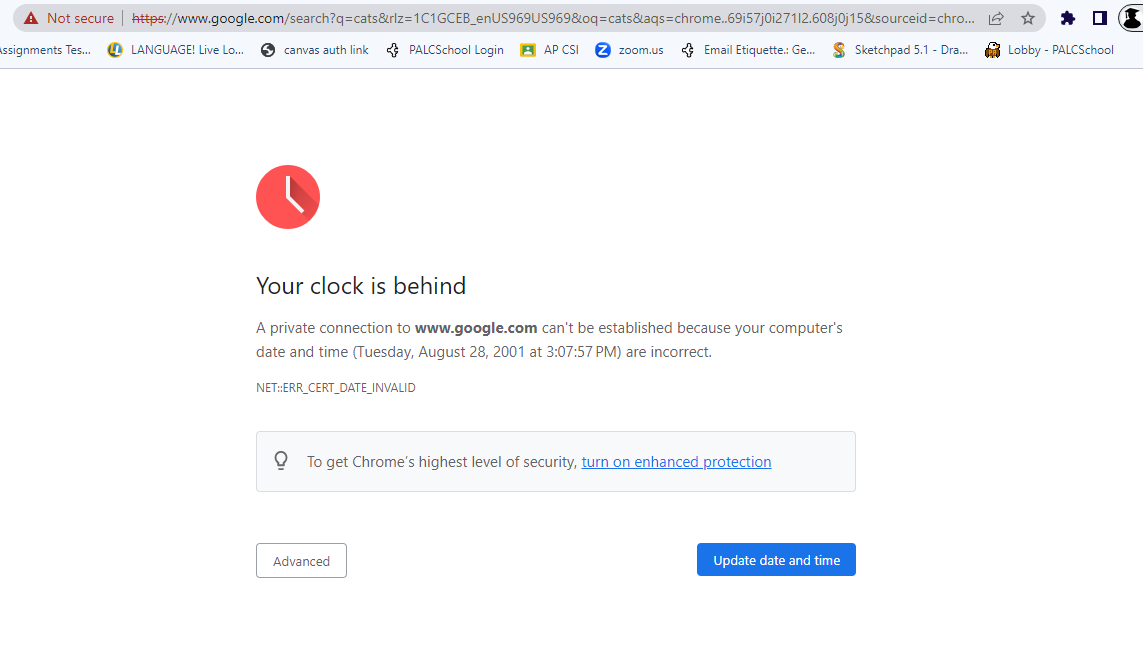Click the Not secure warning icon

tap(31, 18)
